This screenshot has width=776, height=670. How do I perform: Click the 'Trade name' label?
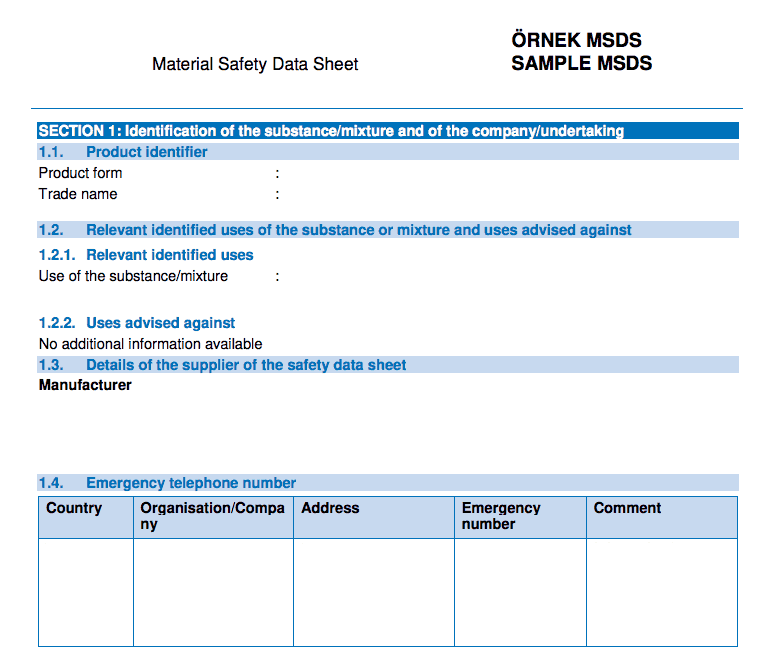(78, 194)
